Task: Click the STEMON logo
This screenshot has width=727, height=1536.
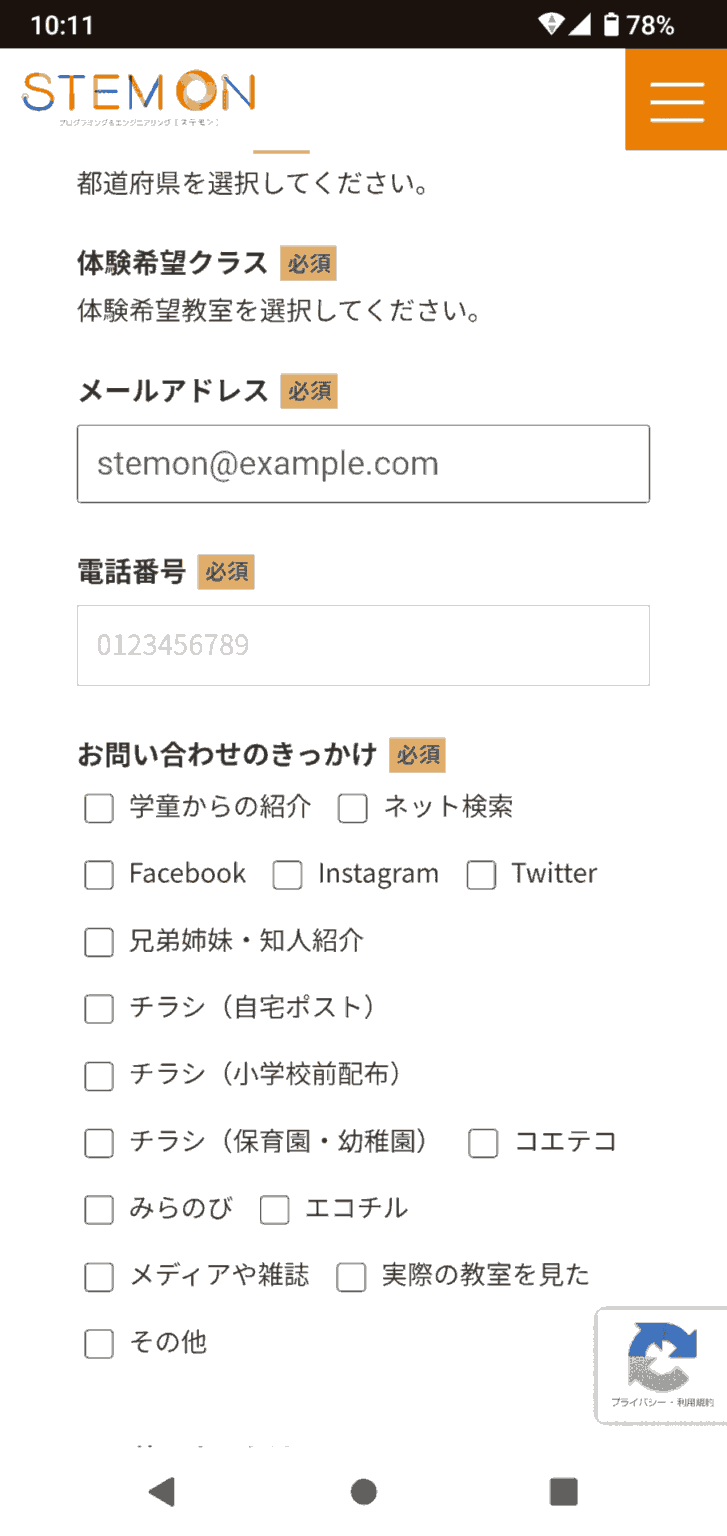Action: [138, 96]
